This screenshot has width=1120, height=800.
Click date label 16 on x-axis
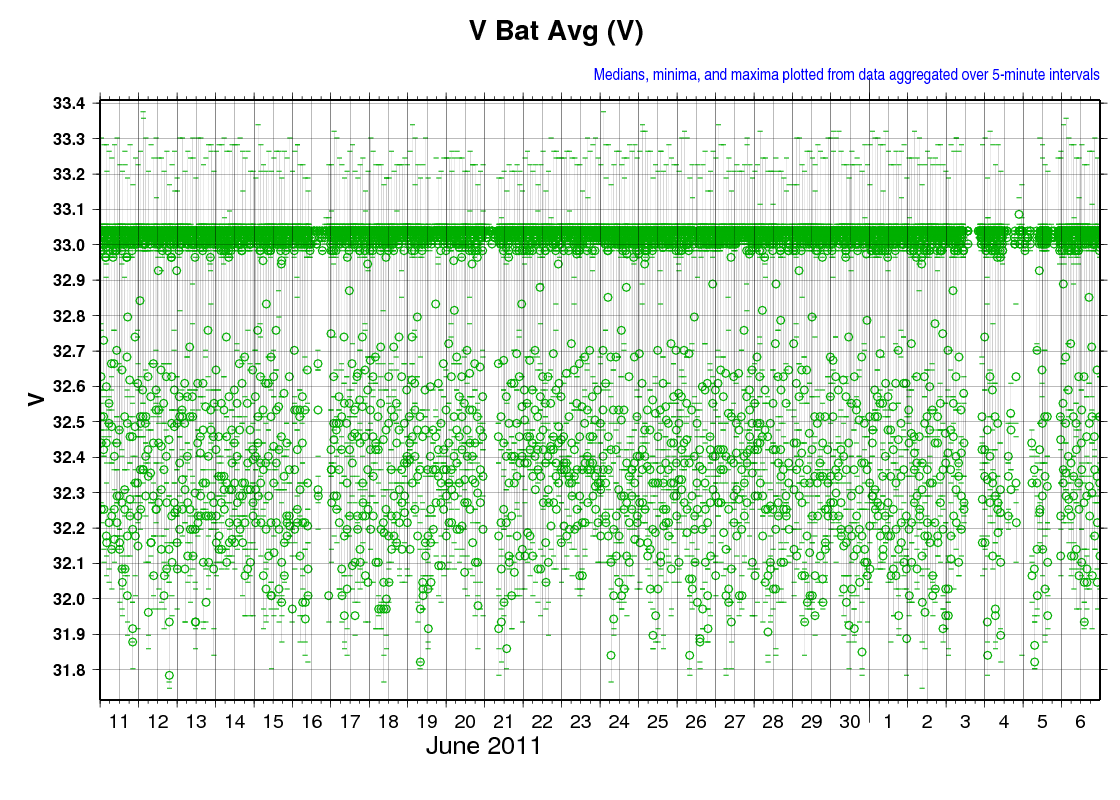click(311, 721)
